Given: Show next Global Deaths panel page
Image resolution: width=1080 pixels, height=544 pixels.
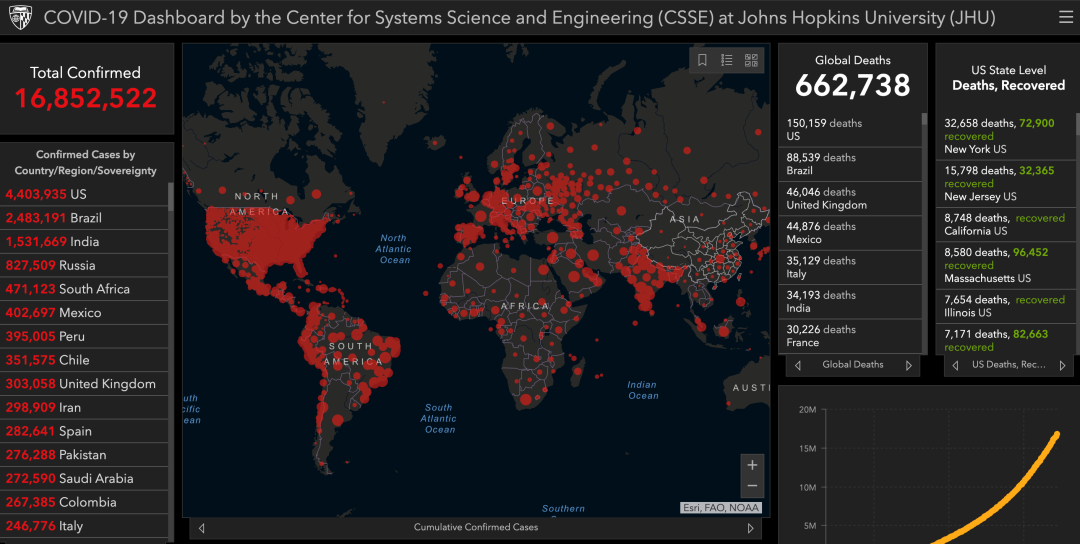Looking at the screenshot, I should pos(908,366).
